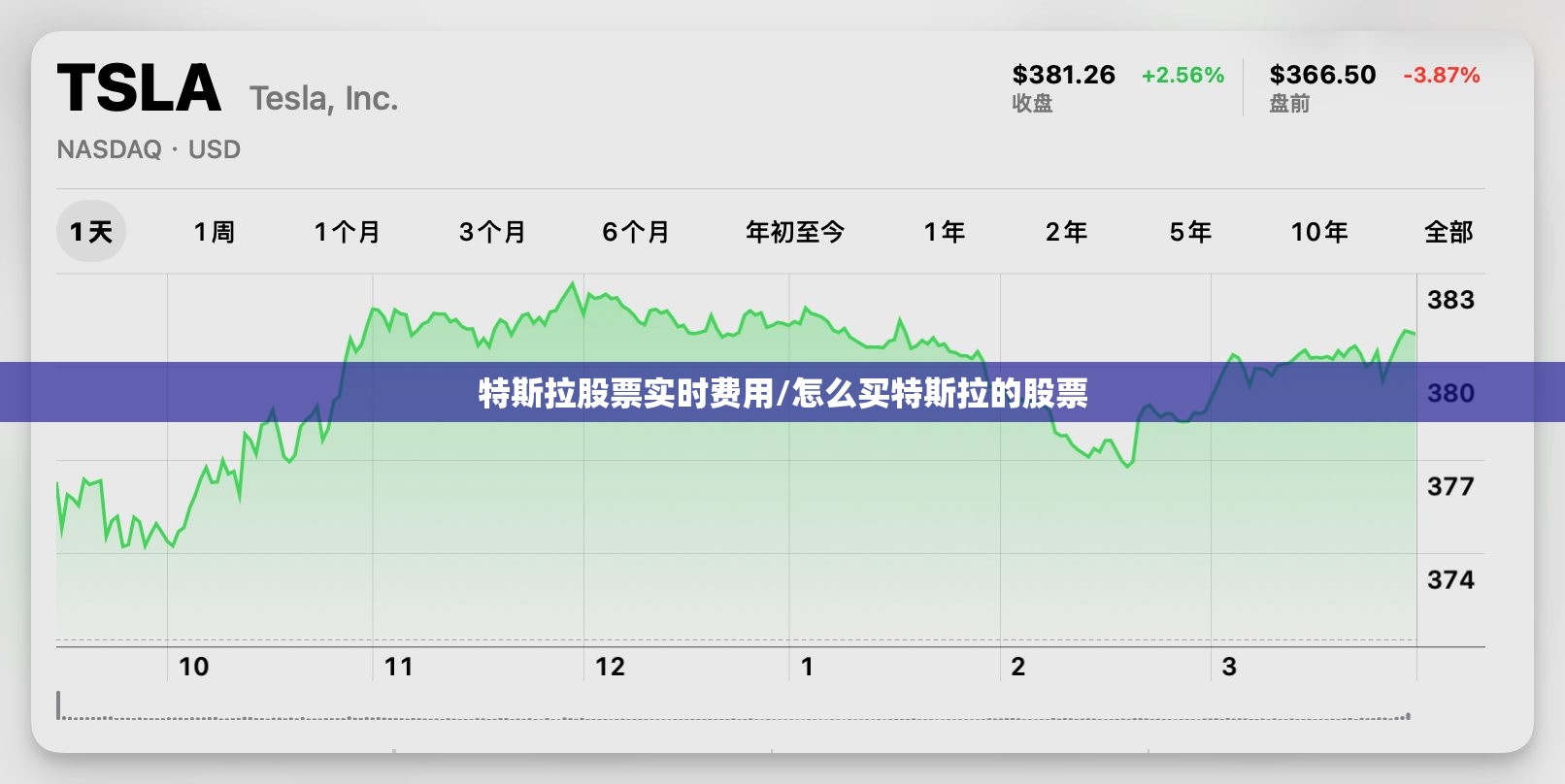
Task: Select the 10年 range tab
Action: tap(1319, 232)
